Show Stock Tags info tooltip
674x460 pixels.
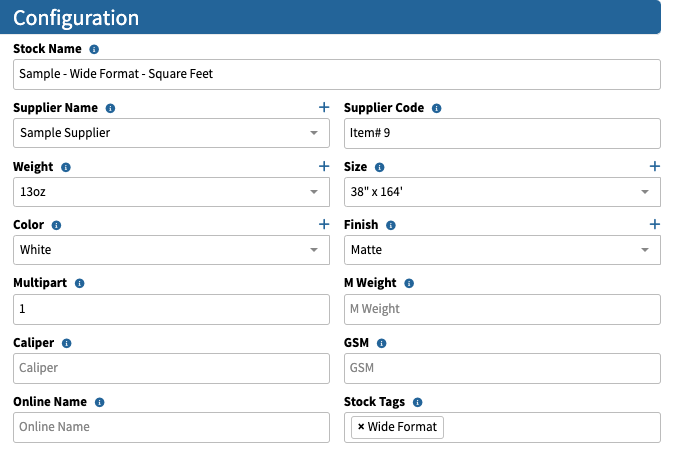point(417,402)
